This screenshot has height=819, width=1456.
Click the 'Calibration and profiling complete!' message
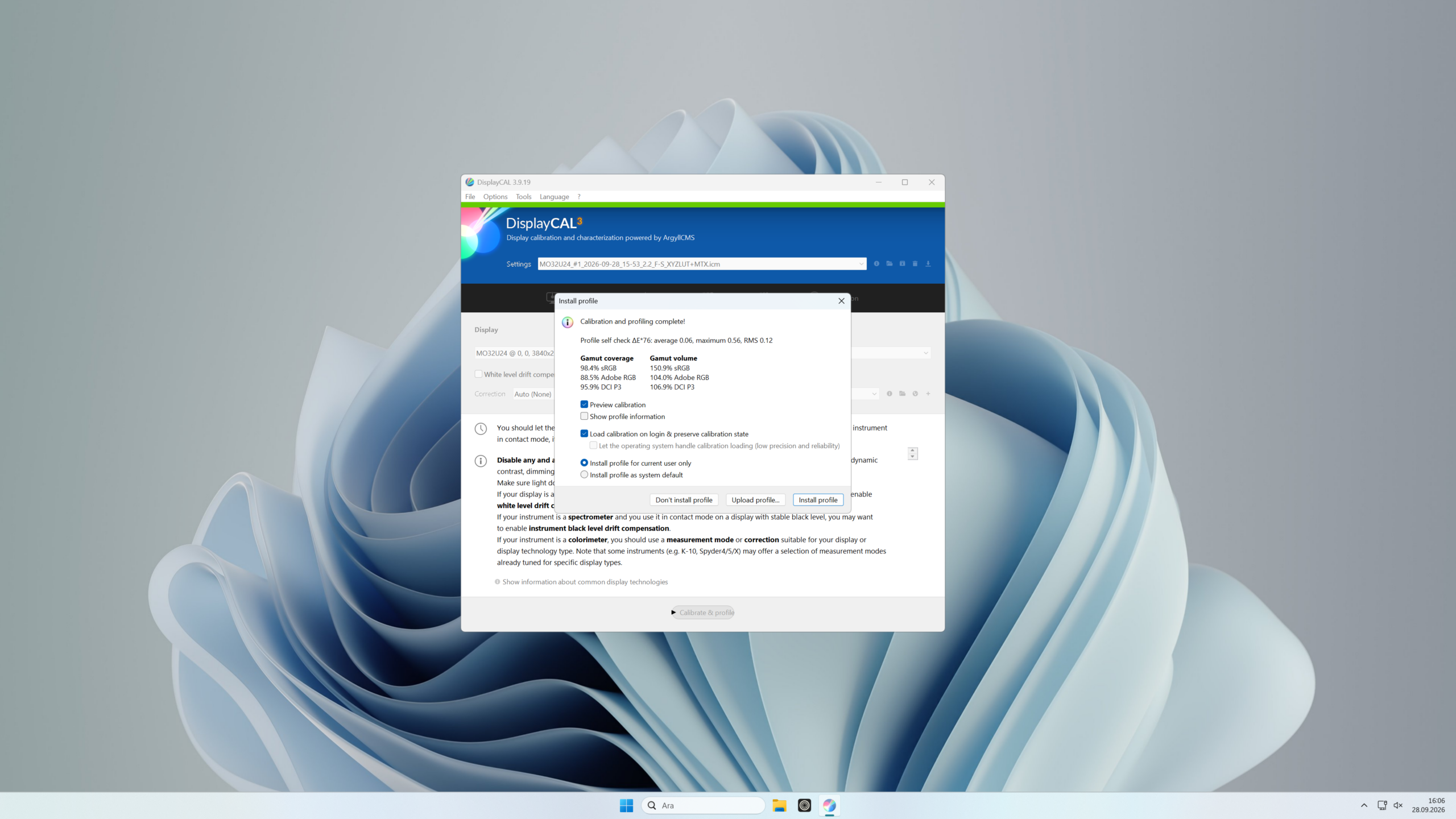632,321
